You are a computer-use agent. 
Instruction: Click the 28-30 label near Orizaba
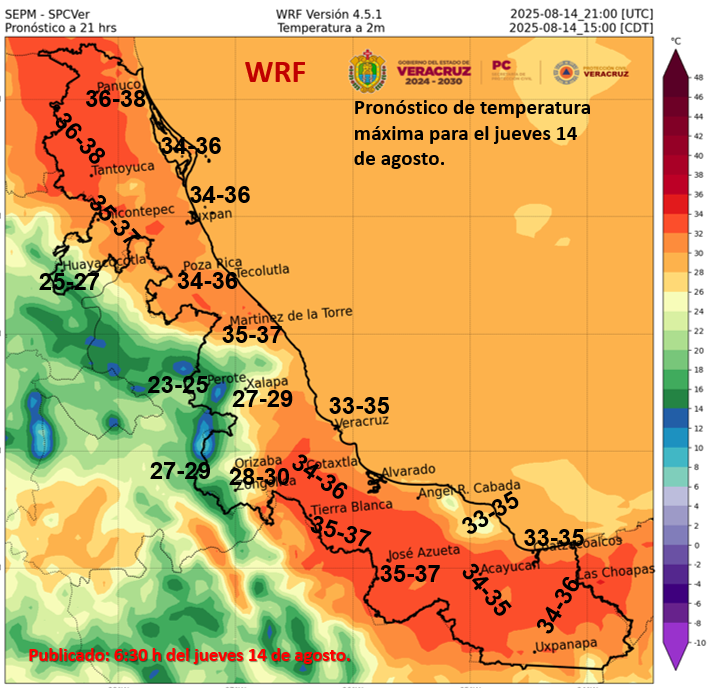click(259, 477)
